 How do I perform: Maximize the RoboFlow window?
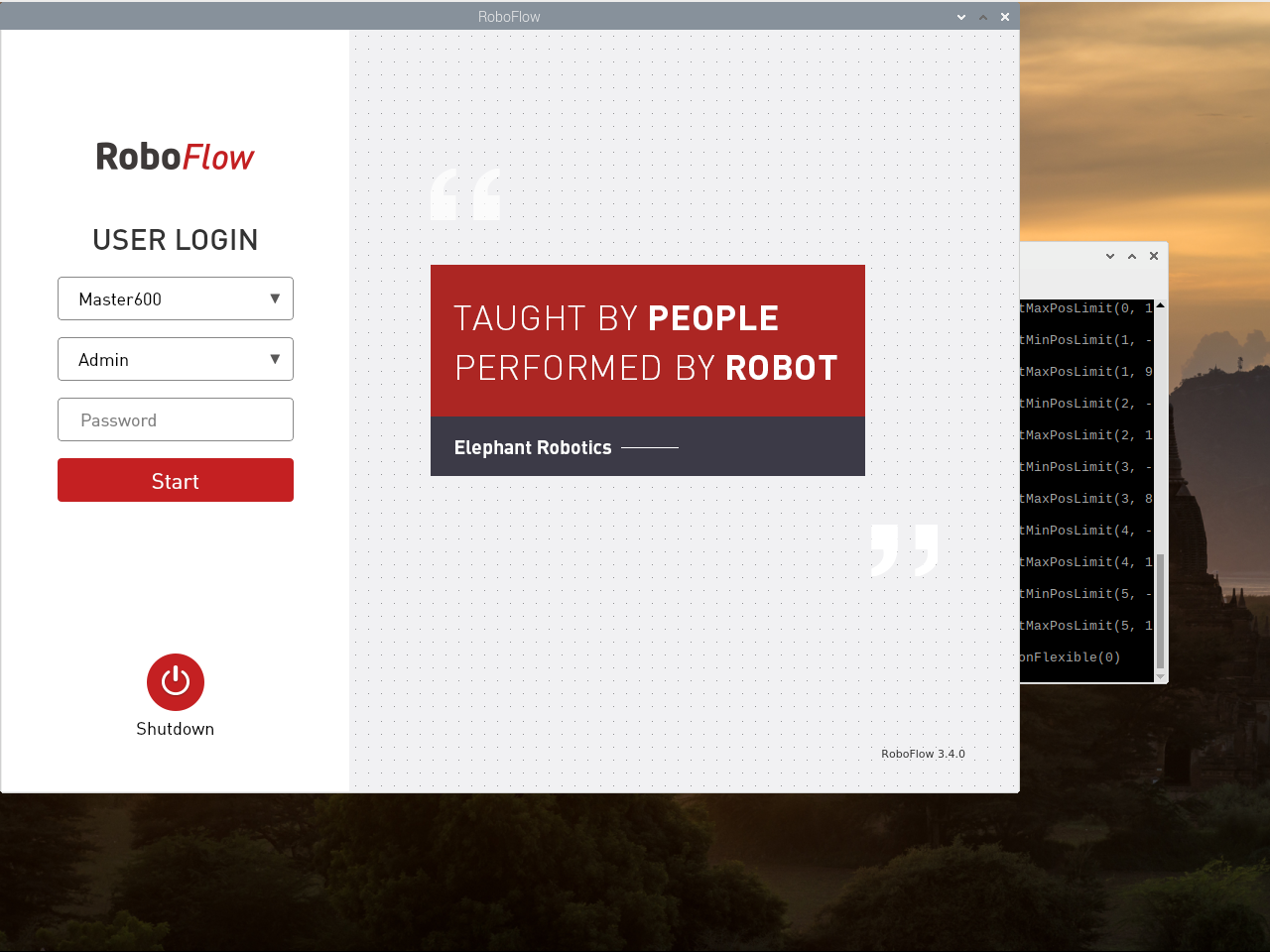982,17
